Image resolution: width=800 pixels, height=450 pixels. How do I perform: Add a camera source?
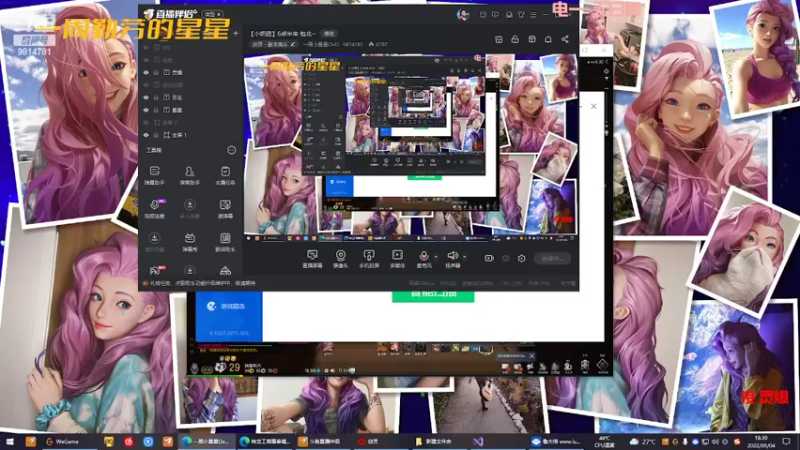340,258
